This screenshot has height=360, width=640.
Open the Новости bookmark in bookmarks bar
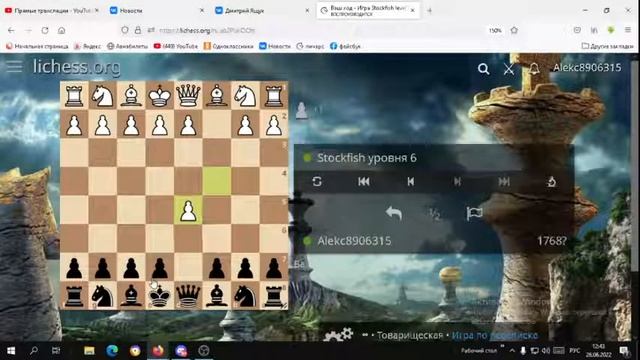(275, 46)
